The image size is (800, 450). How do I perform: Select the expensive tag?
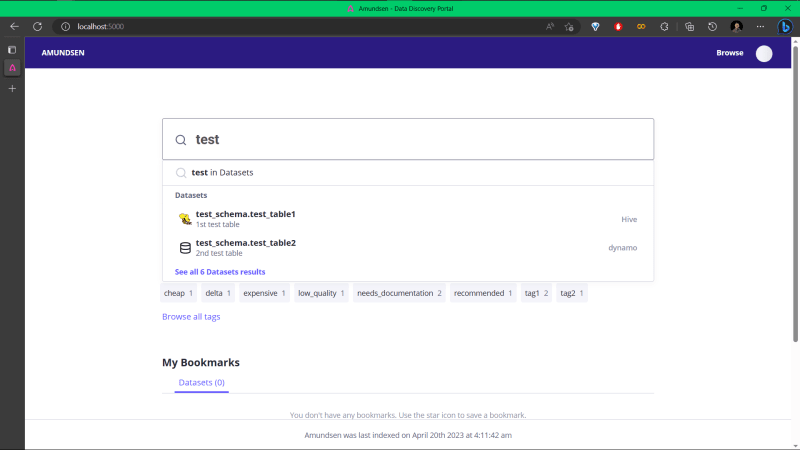click(x=264, y=293)
